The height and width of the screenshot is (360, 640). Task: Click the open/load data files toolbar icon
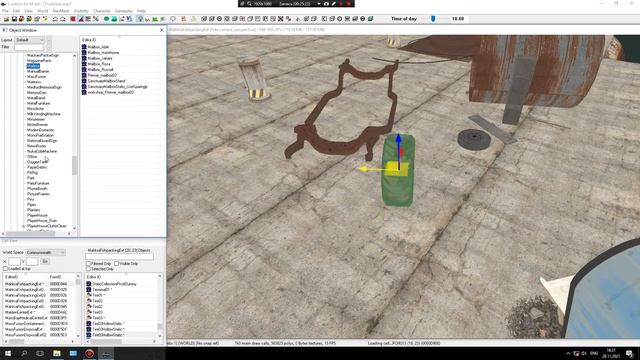point(7,19)
